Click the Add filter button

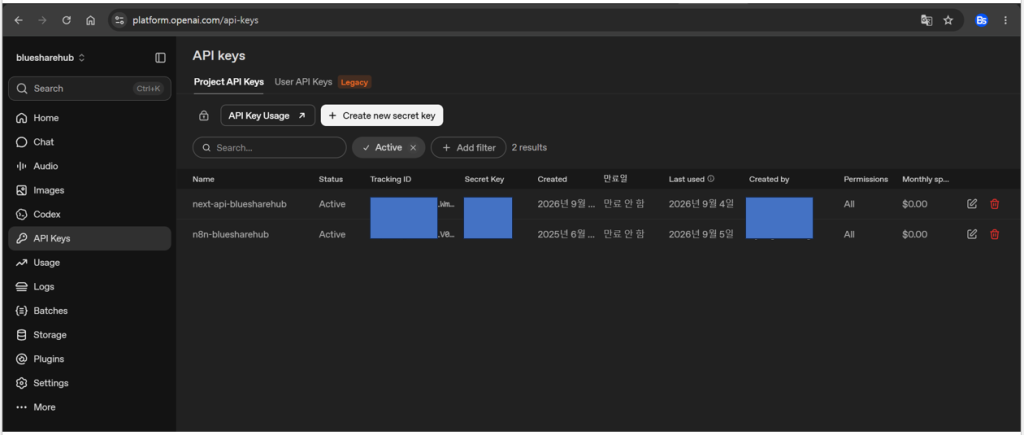pyautogui.click(x=468, y=148)
